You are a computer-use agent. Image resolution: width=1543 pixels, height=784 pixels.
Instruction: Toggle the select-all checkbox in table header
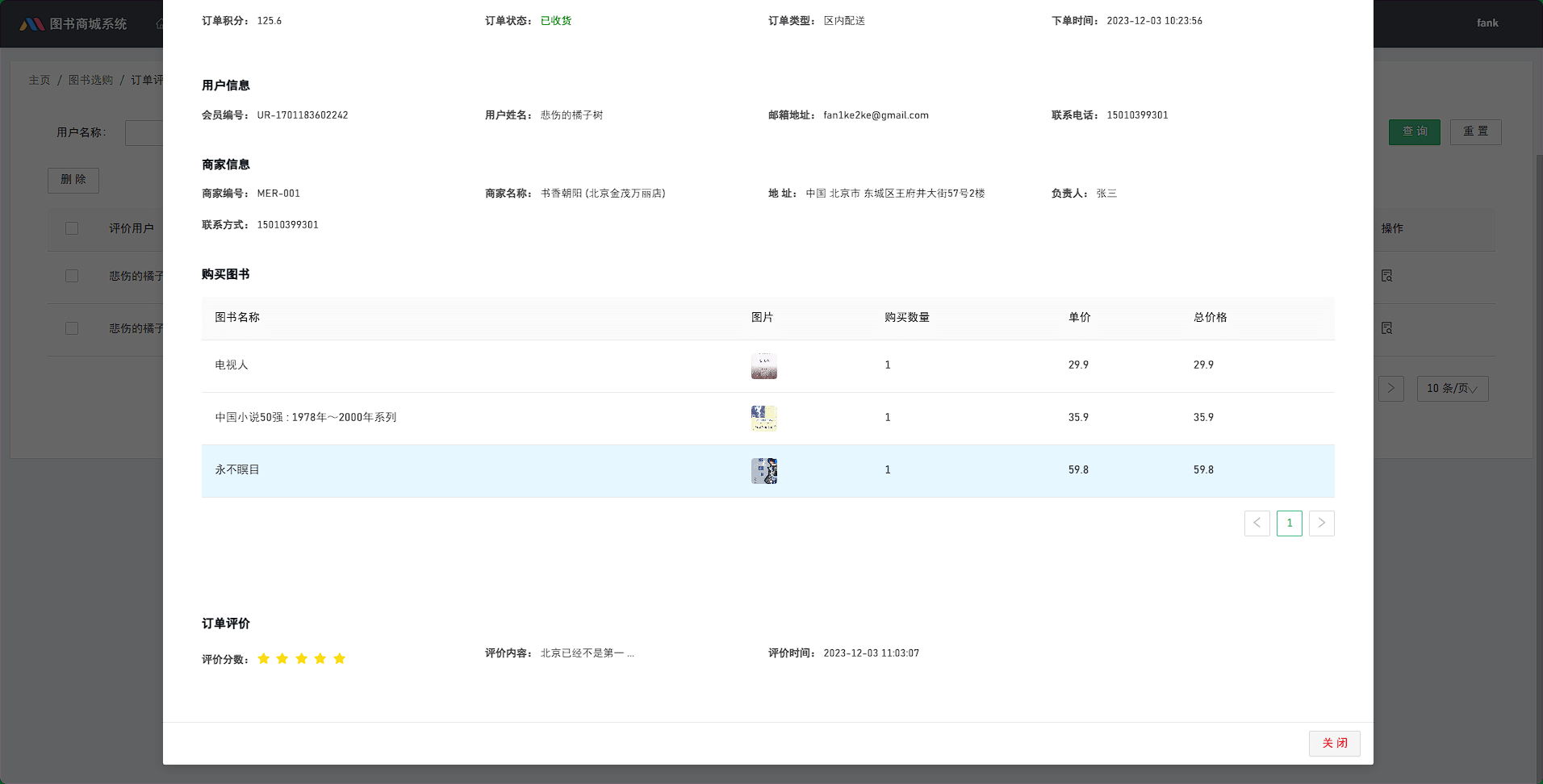(x=72, y=228)
